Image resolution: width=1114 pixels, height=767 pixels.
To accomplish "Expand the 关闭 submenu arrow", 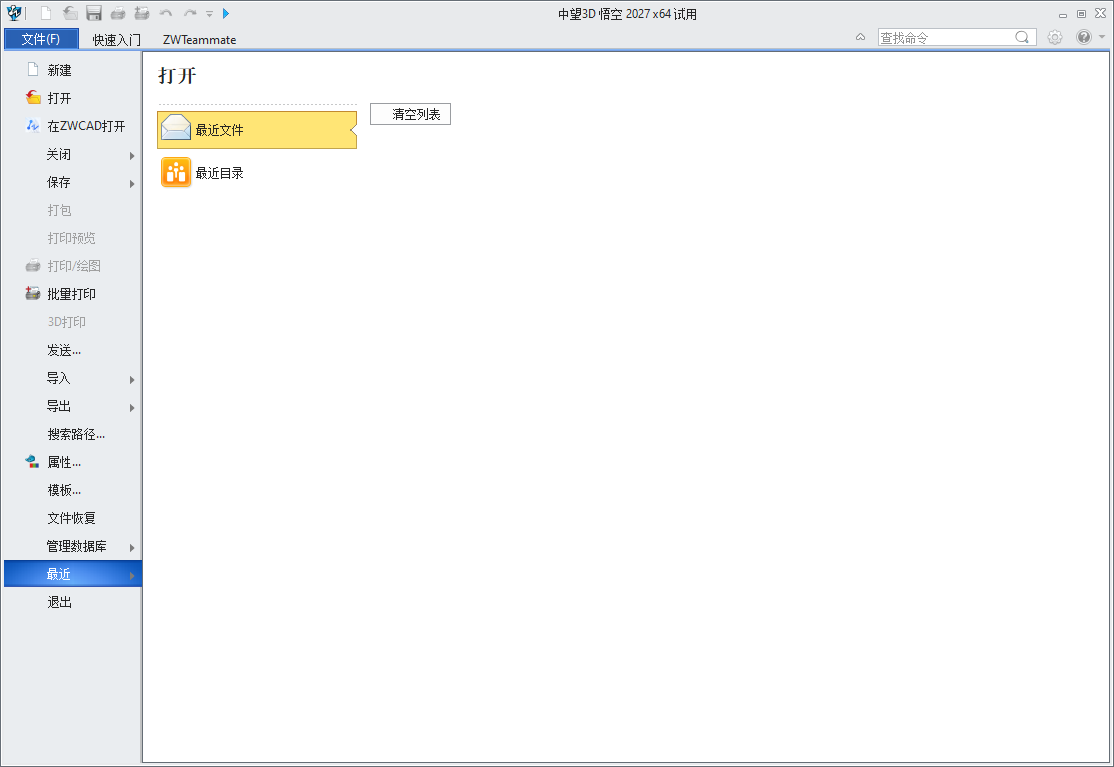I will coord(132,156).
